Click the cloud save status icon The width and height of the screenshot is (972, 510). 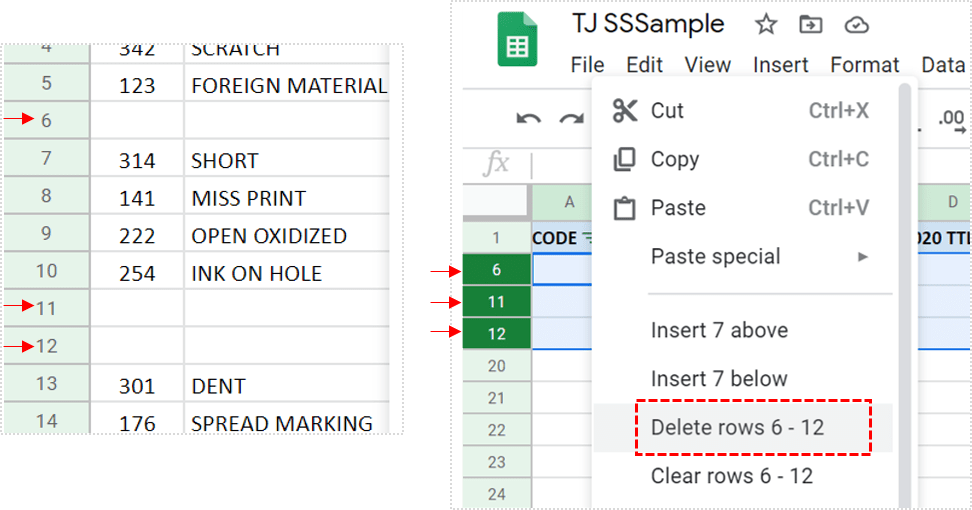pyautogui.click(x=856, y=25)
